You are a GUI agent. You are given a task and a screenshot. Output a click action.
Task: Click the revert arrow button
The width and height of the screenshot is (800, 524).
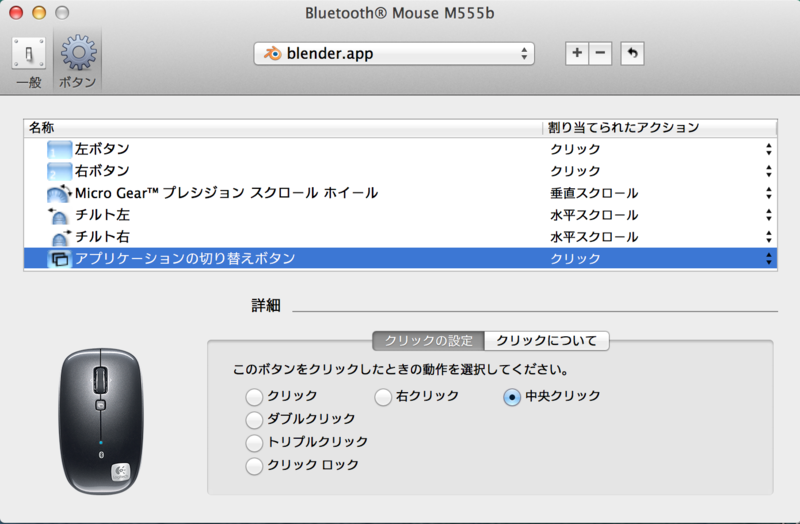(x=632, y=53)
